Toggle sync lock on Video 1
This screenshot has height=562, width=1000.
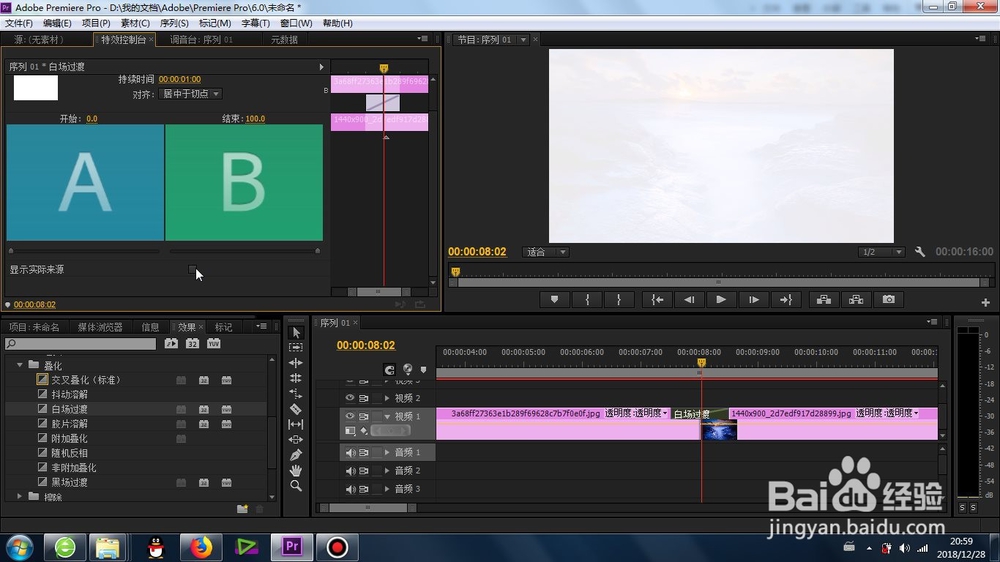[x=364, y=416]
